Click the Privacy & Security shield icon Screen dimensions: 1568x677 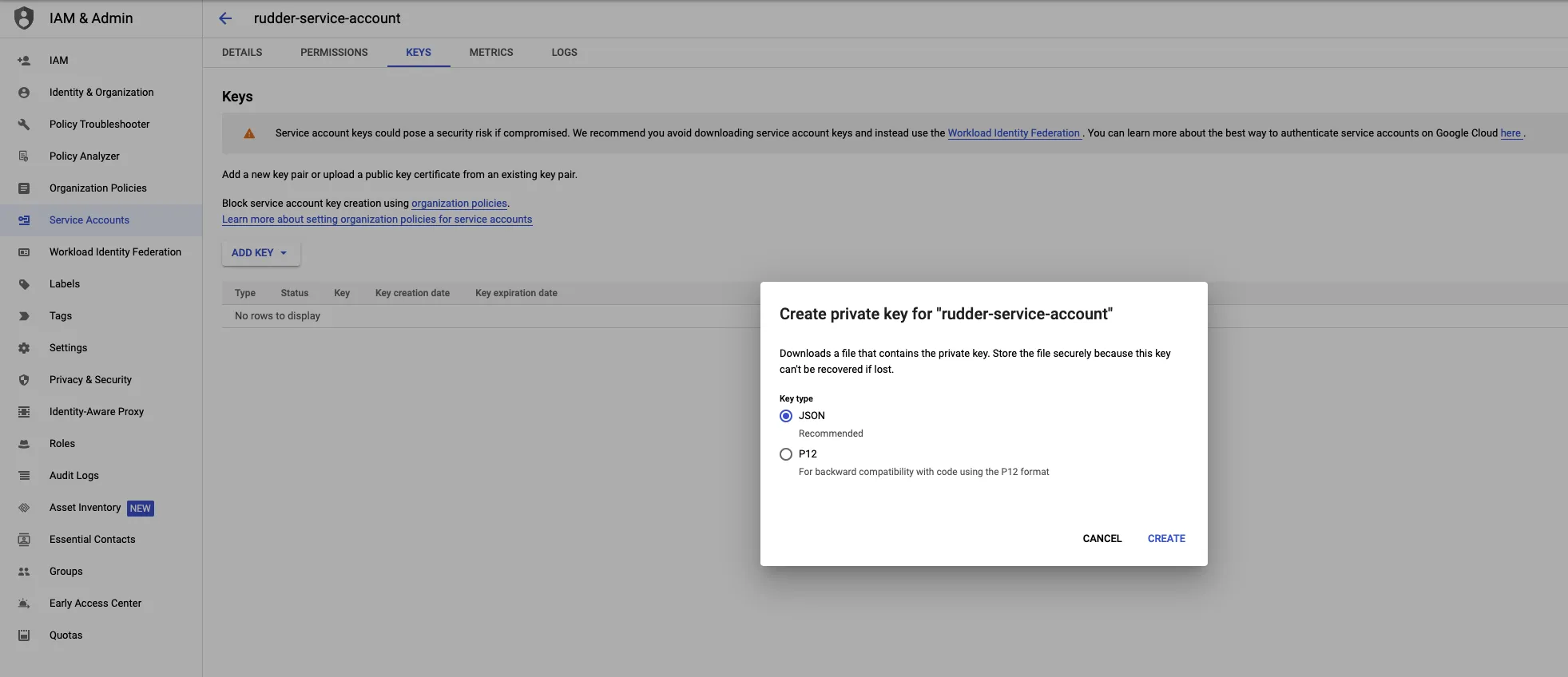click(x=24, y=380)
